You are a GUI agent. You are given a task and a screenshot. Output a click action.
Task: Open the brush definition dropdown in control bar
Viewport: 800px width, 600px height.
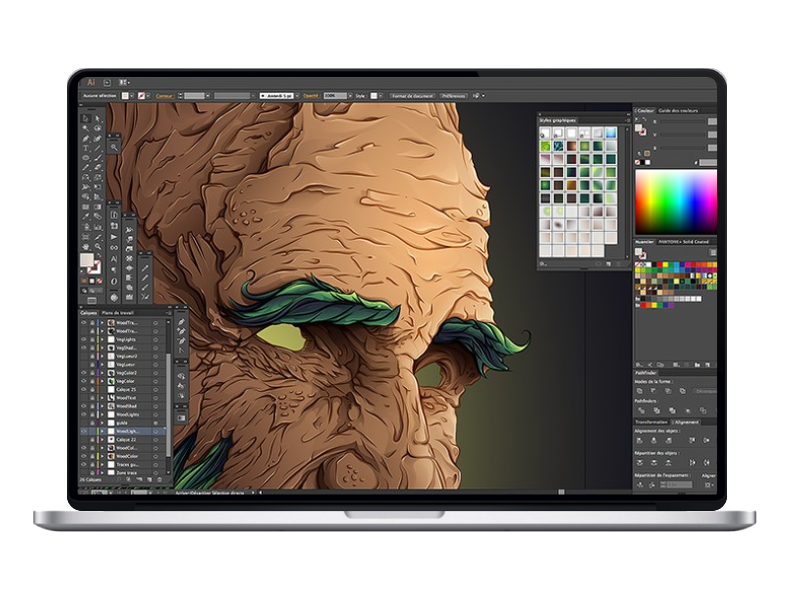tap(296, 95)
